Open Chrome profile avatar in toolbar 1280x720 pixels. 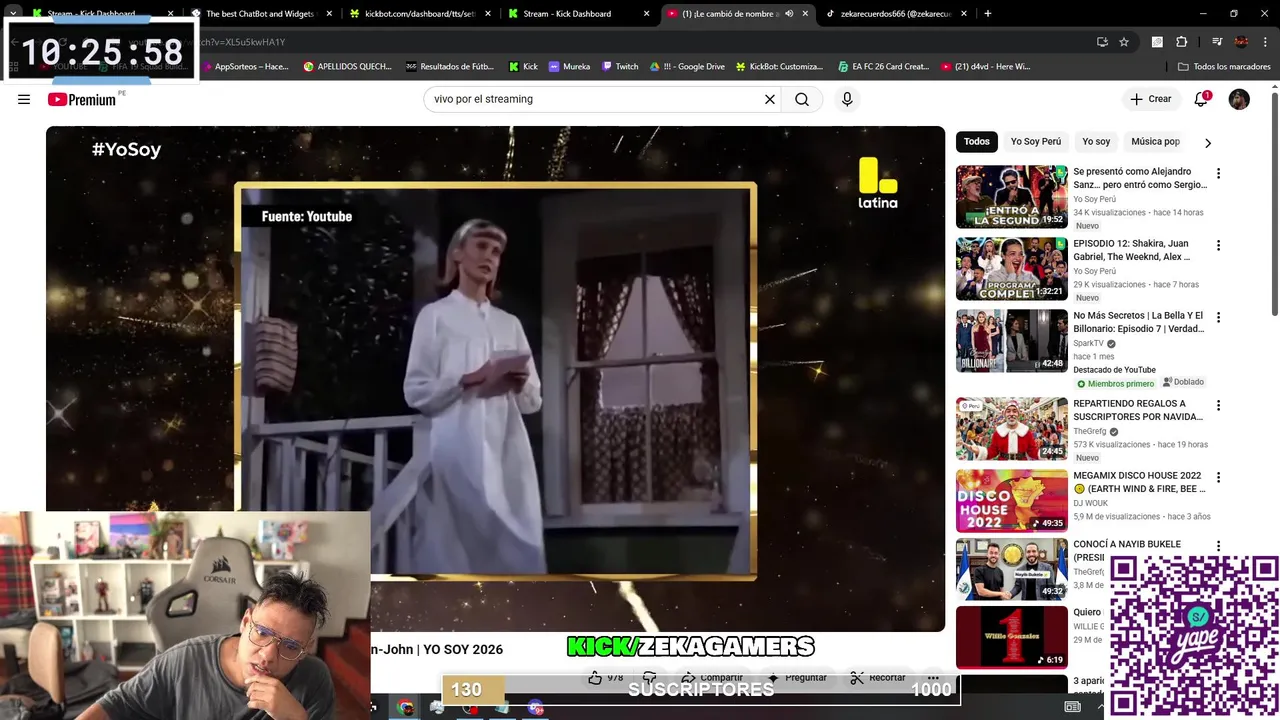coord(1241,42)
